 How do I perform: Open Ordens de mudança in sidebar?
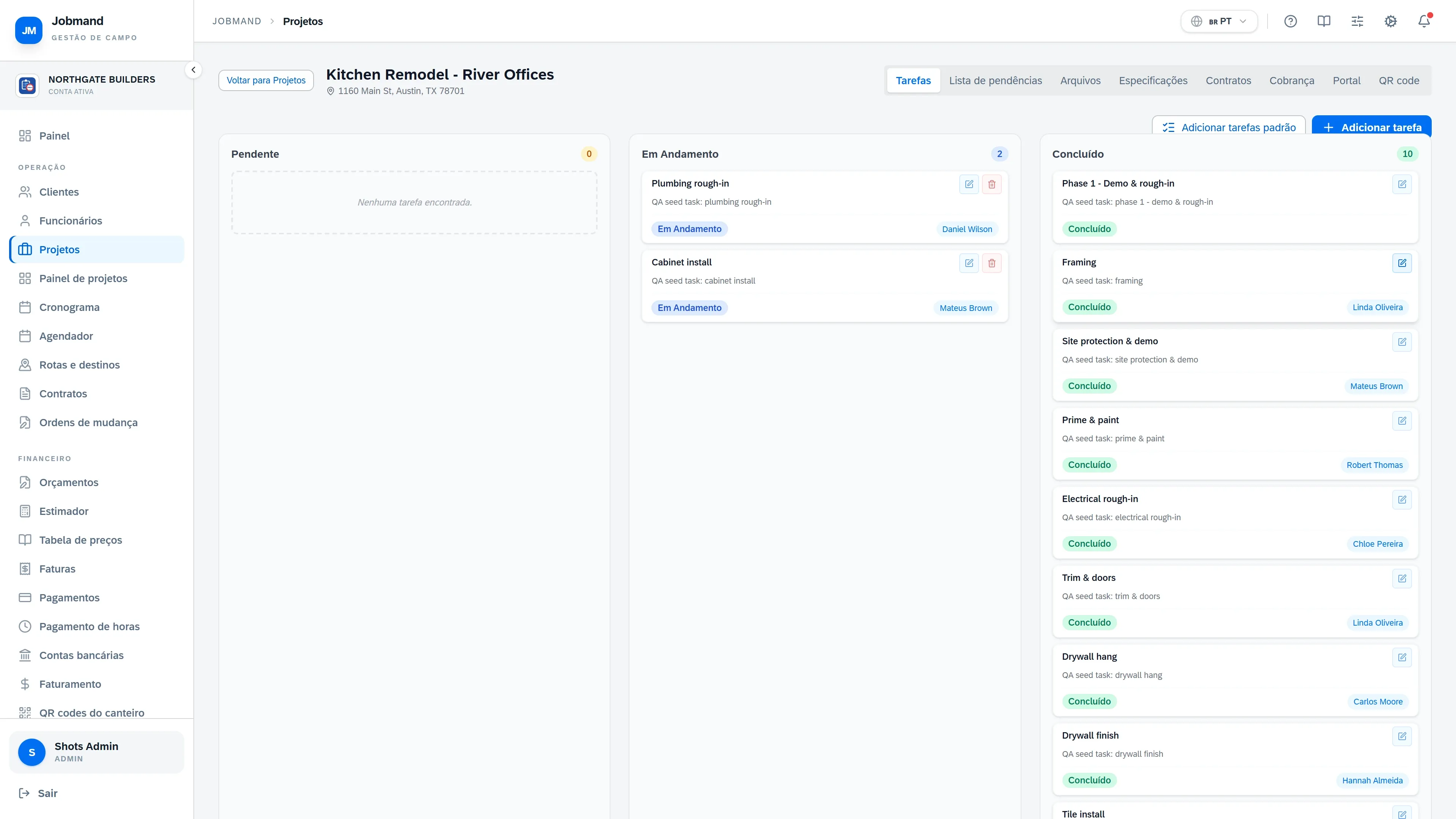click(x=97, y=422)
